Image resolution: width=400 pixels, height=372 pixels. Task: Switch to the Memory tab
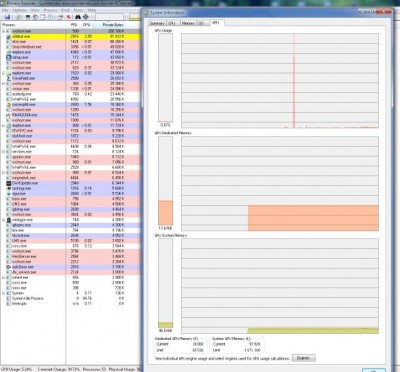188,23
